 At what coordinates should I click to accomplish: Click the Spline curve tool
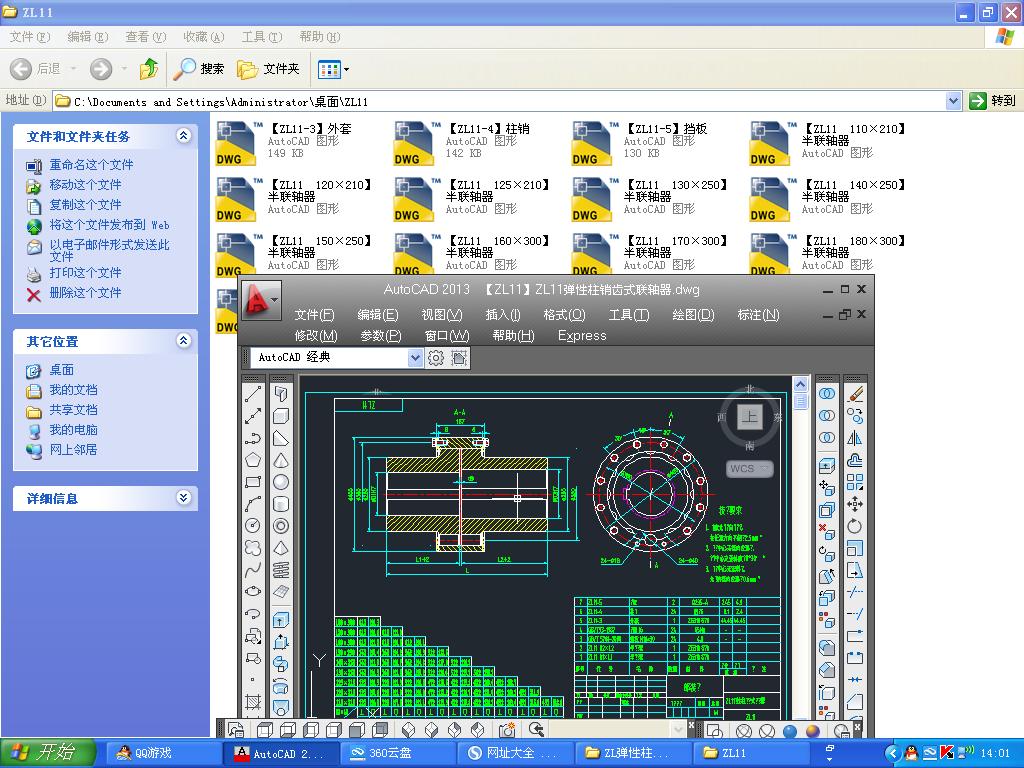point(253,570)
